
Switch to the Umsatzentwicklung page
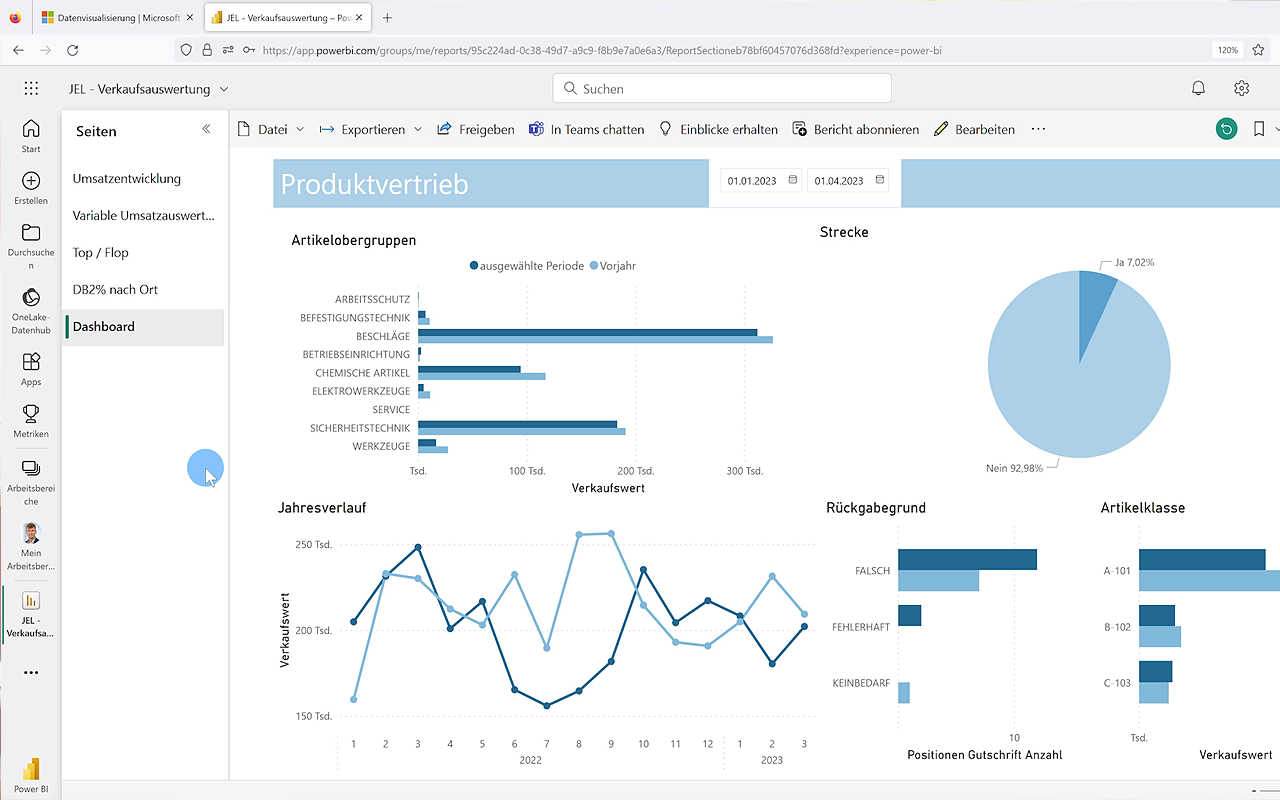pyautogui.click(x=127, y=179)
